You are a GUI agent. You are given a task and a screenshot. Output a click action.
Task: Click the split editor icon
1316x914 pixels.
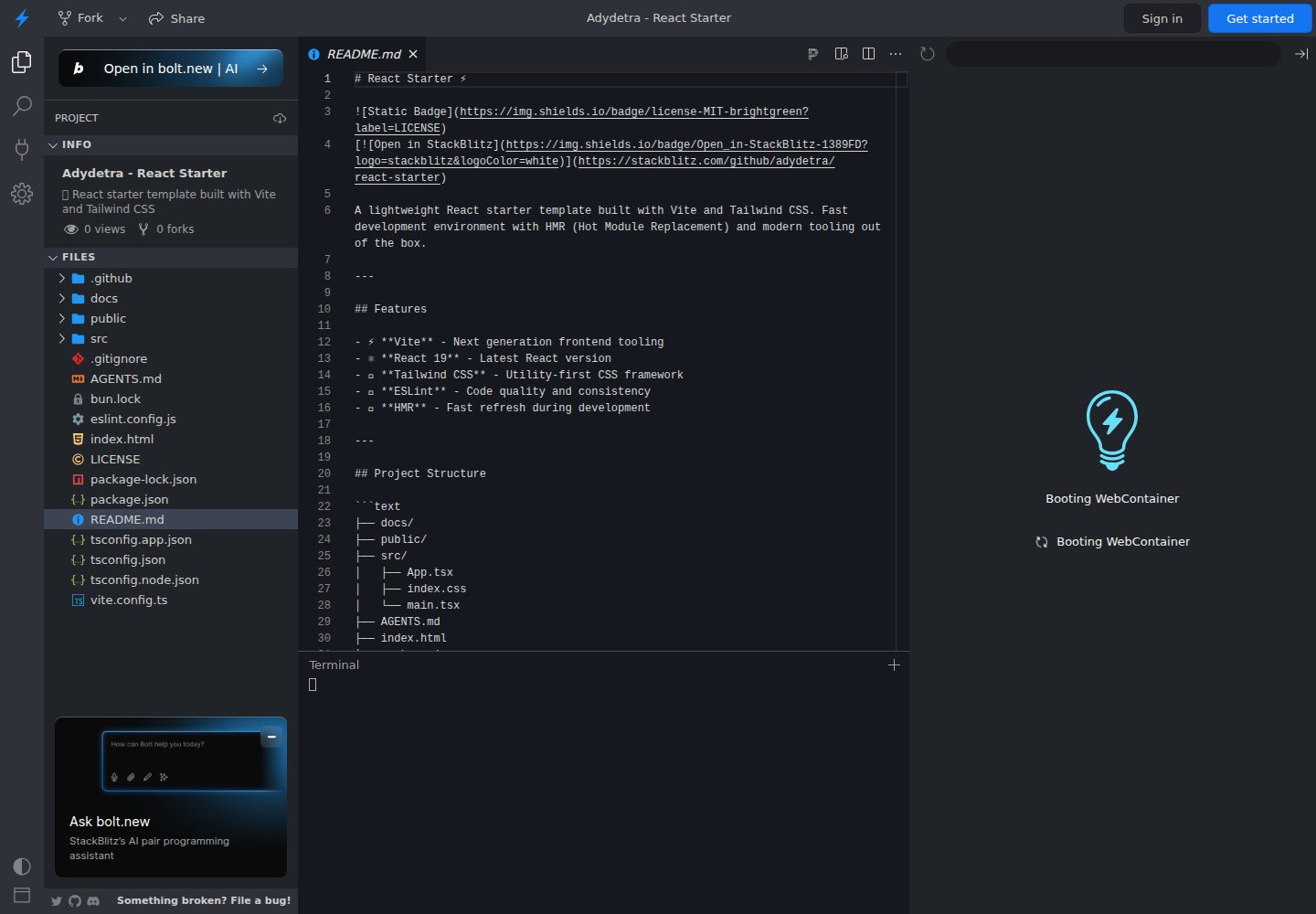(x=869, y=54)
